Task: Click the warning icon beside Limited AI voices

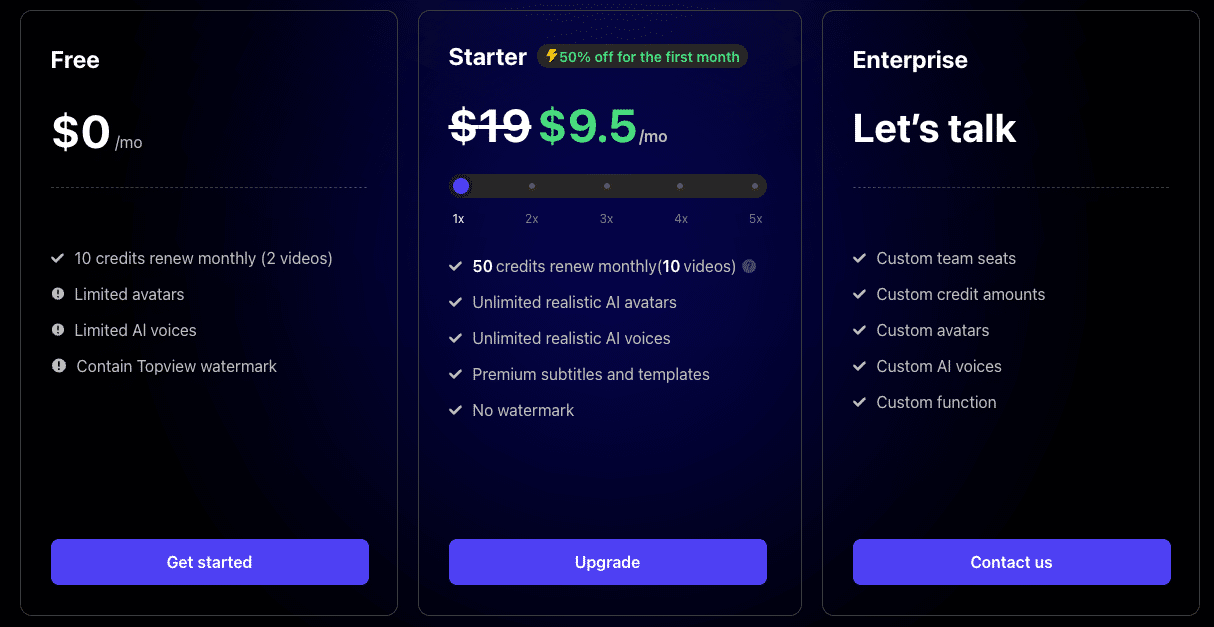Action: [x=58, y=330]
